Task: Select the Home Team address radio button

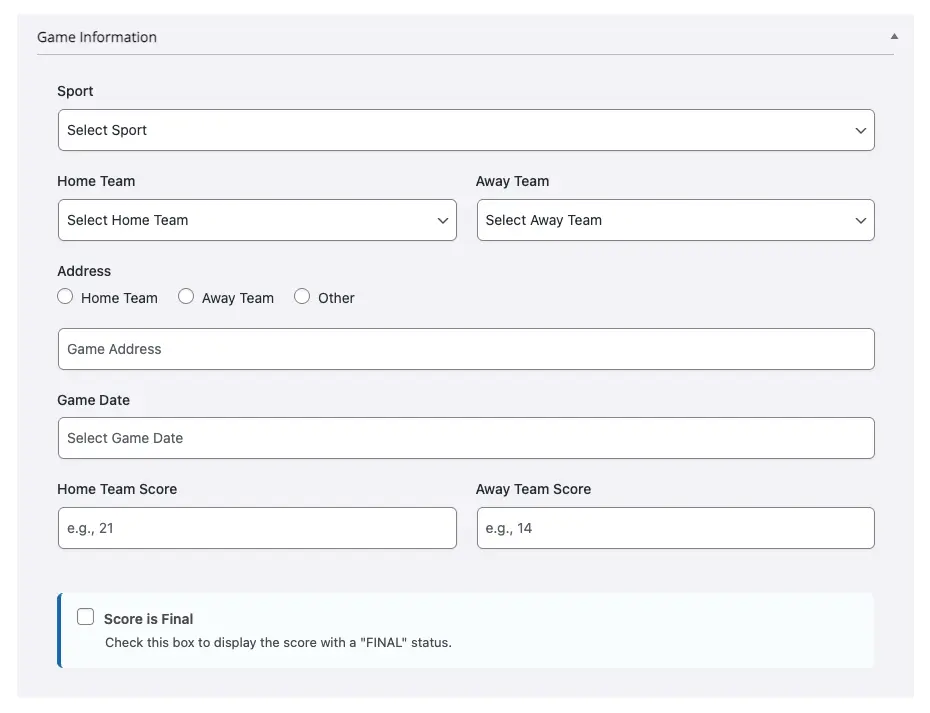Action: click(66, 297)
